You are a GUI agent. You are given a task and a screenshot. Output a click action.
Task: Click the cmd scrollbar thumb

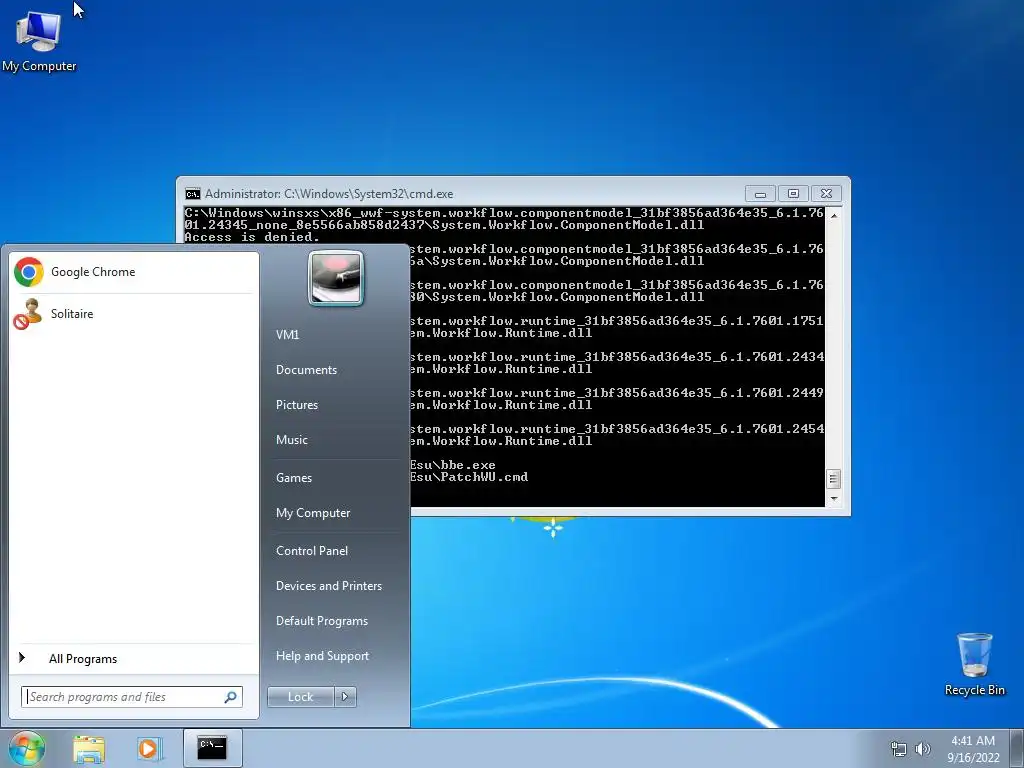[833, 479]
